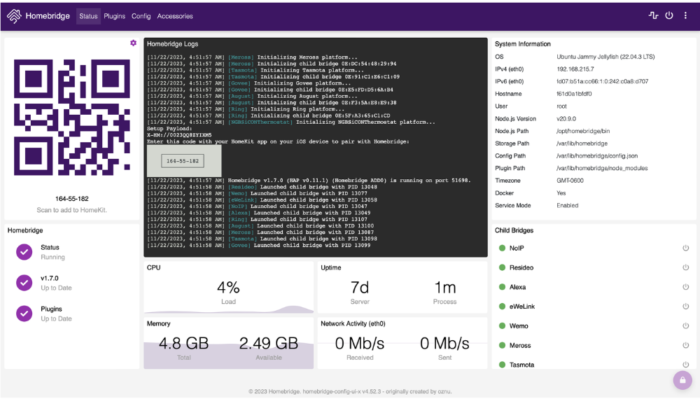The width and height of the screenshot is (700, 420).
Task: Click the CPU 4% load value
Action: pos(228,287)
